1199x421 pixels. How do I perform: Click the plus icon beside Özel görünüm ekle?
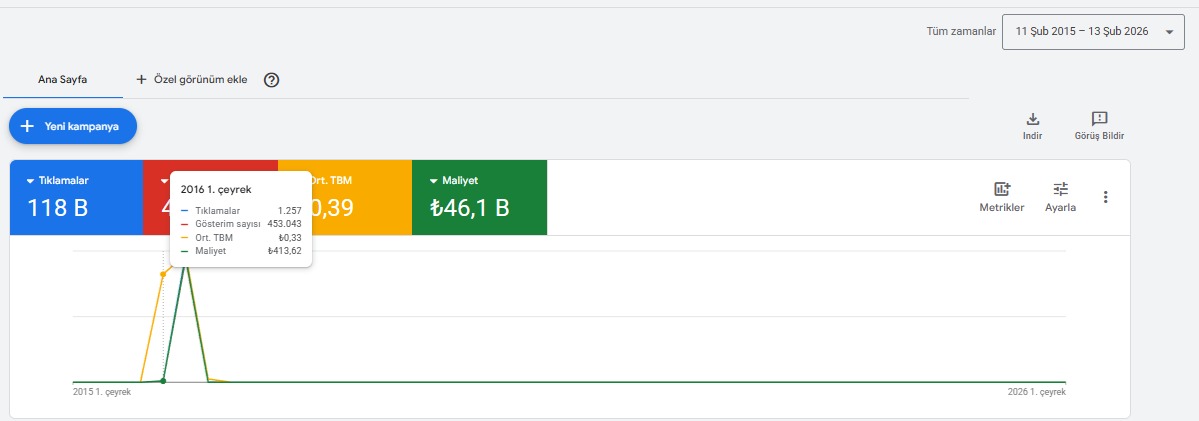pyautogui.click(x=141, y=79)
